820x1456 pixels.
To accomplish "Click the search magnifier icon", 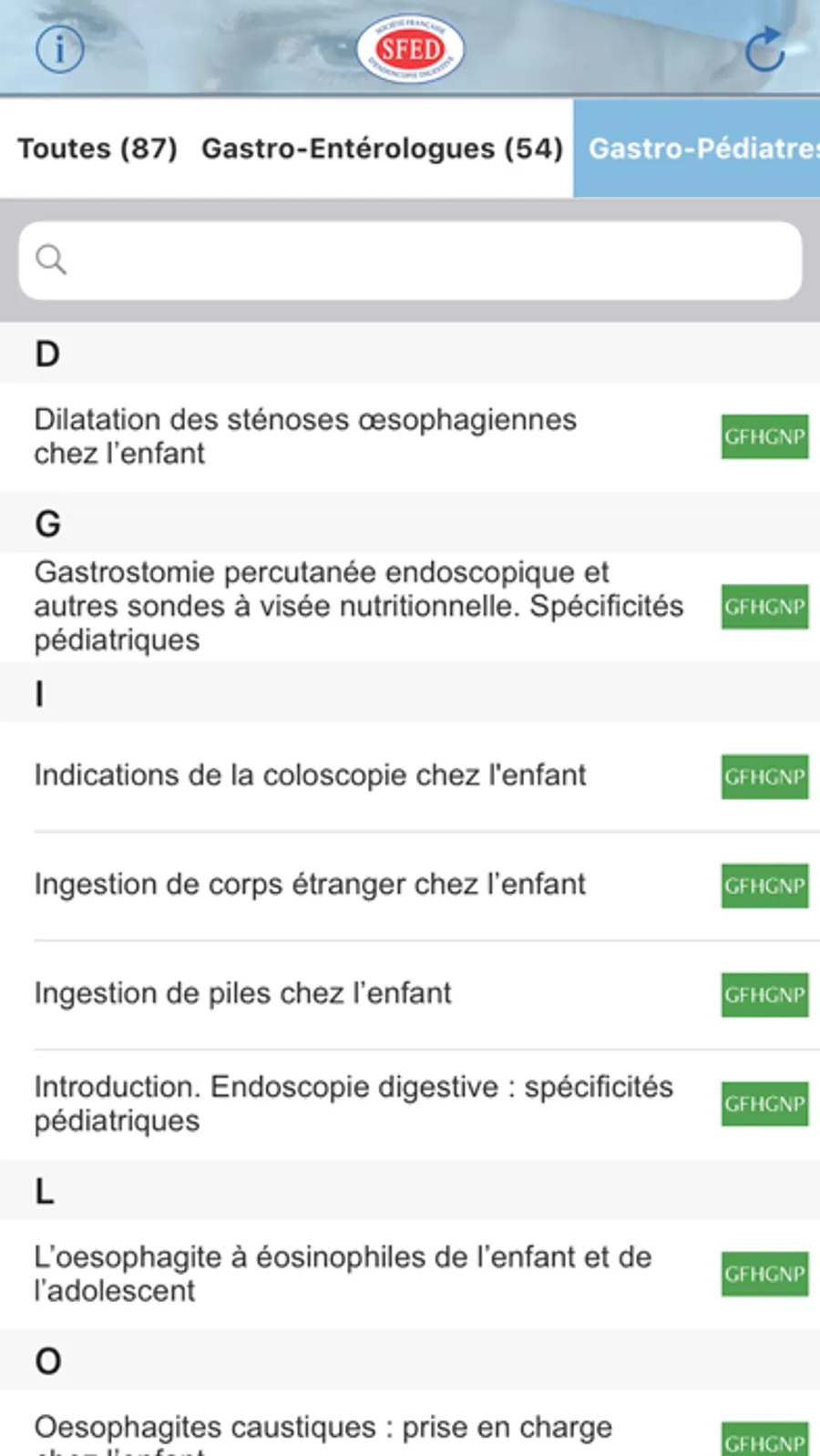I will tap(51, 260).
